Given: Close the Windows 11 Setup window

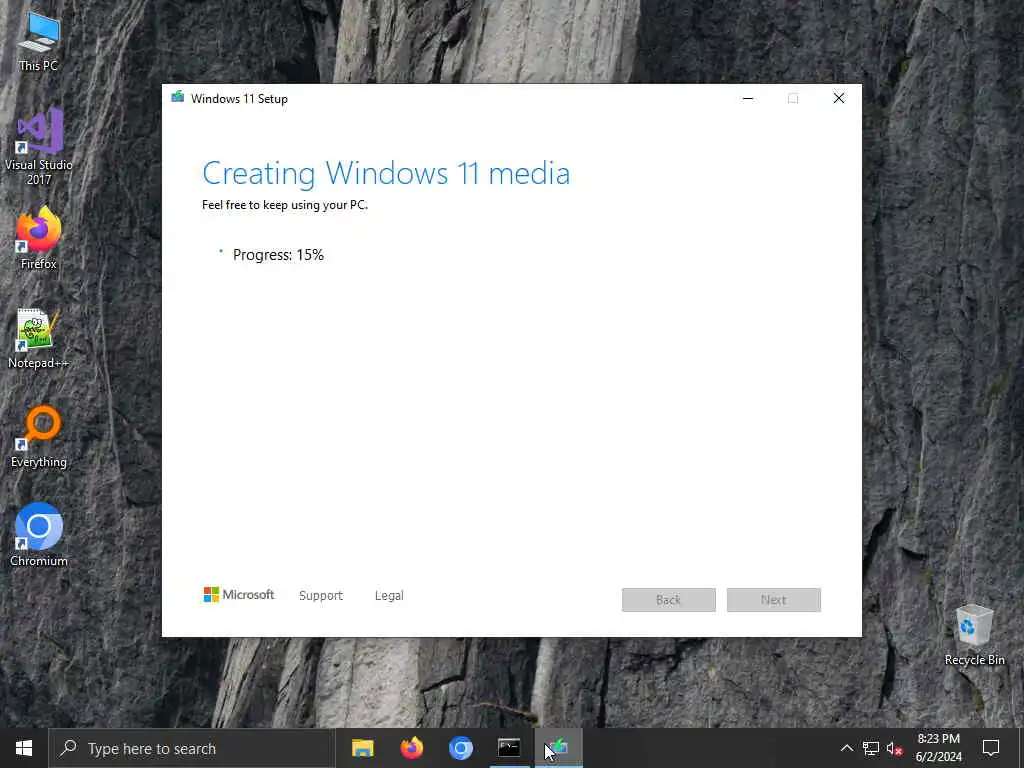Looking at the screenshot, I should click(839, 99).
